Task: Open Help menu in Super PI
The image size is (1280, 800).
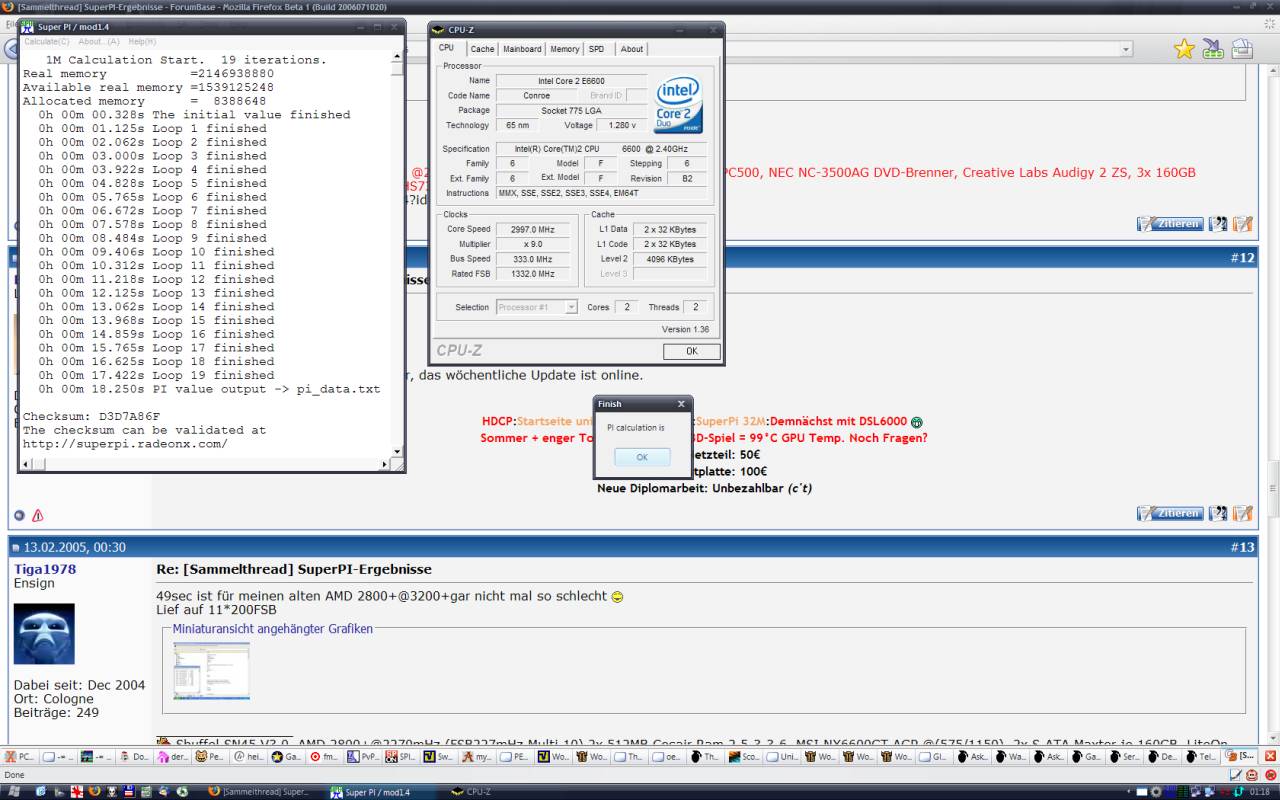Action: [142, 42]
